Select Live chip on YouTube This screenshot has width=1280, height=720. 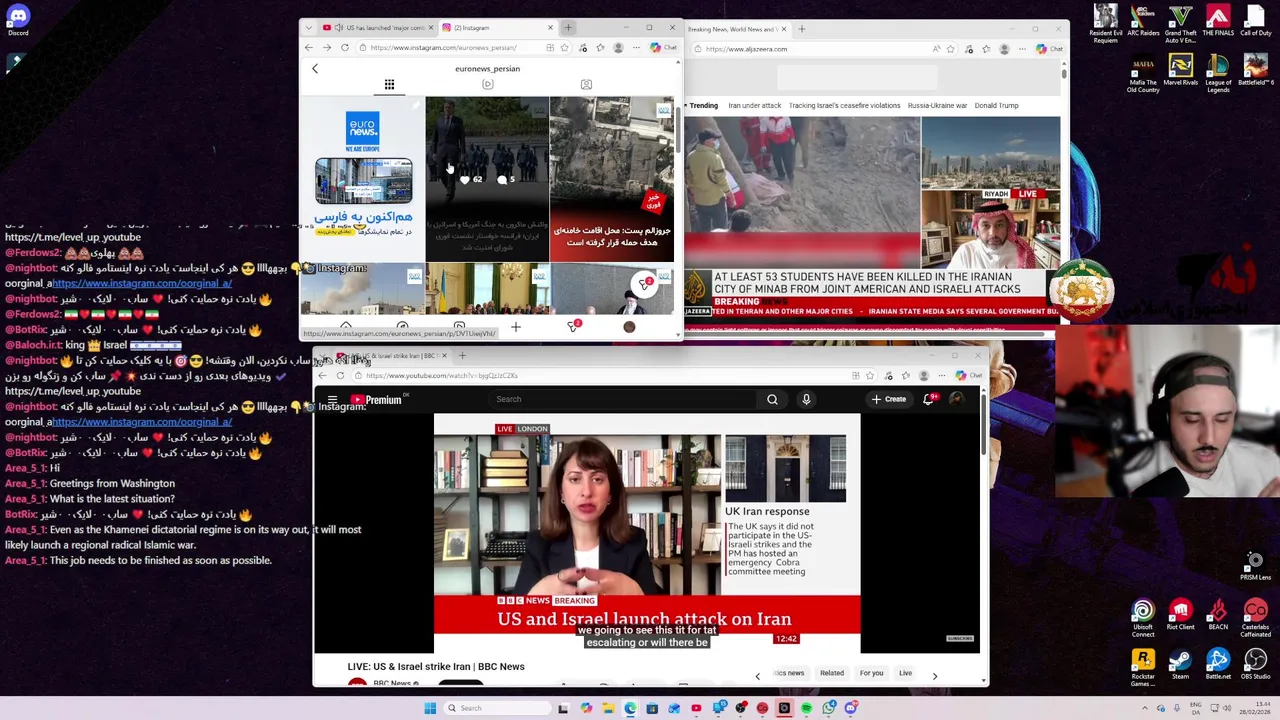pos(905,674)
